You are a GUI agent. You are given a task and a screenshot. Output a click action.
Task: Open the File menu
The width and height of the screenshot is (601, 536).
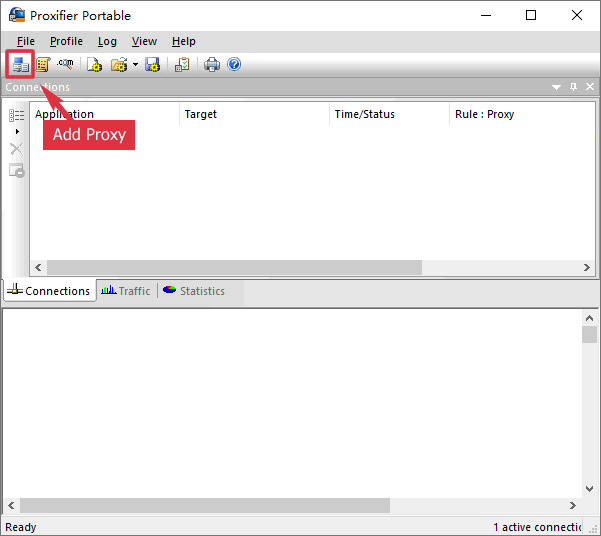[26, 41]
